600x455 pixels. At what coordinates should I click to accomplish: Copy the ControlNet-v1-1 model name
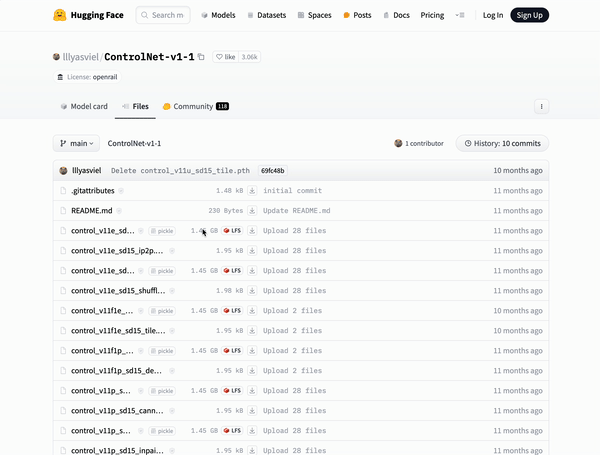click(x=201, y=57)
